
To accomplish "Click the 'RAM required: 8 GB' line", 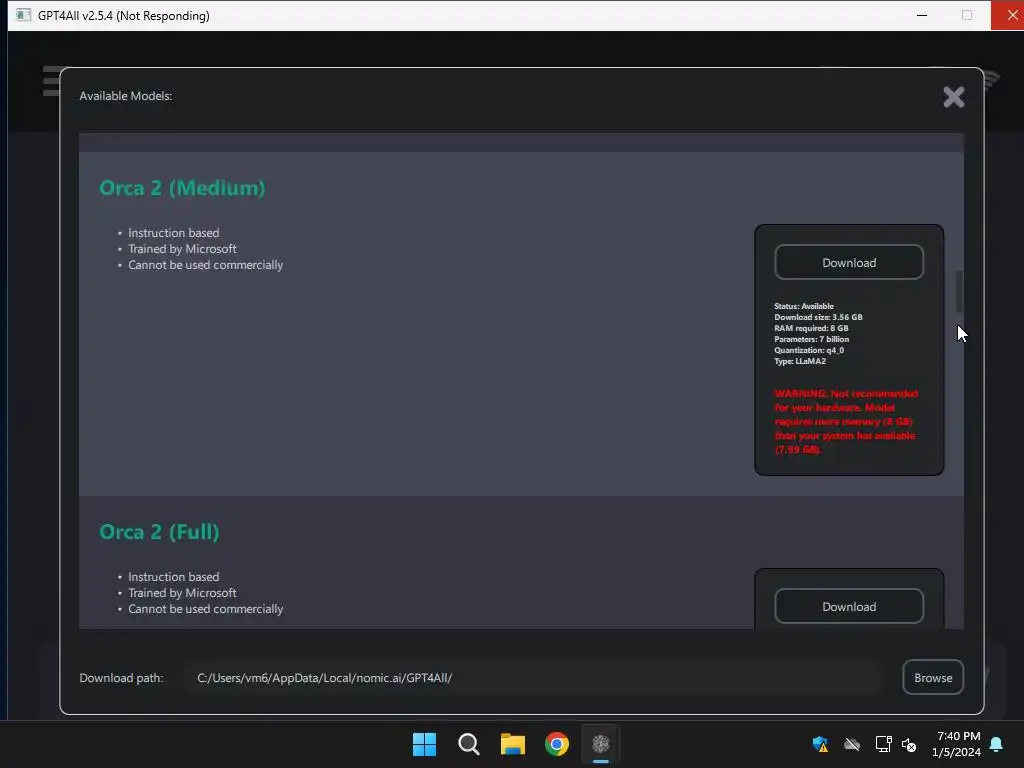I will pyautogui.click(x=811, y=328).
